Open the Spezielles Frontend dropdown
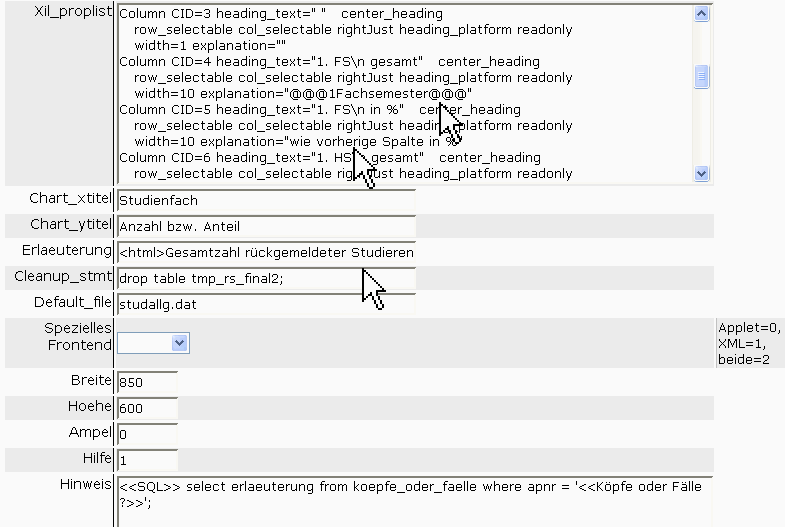The image size is (785, 527). click(153, 343)
